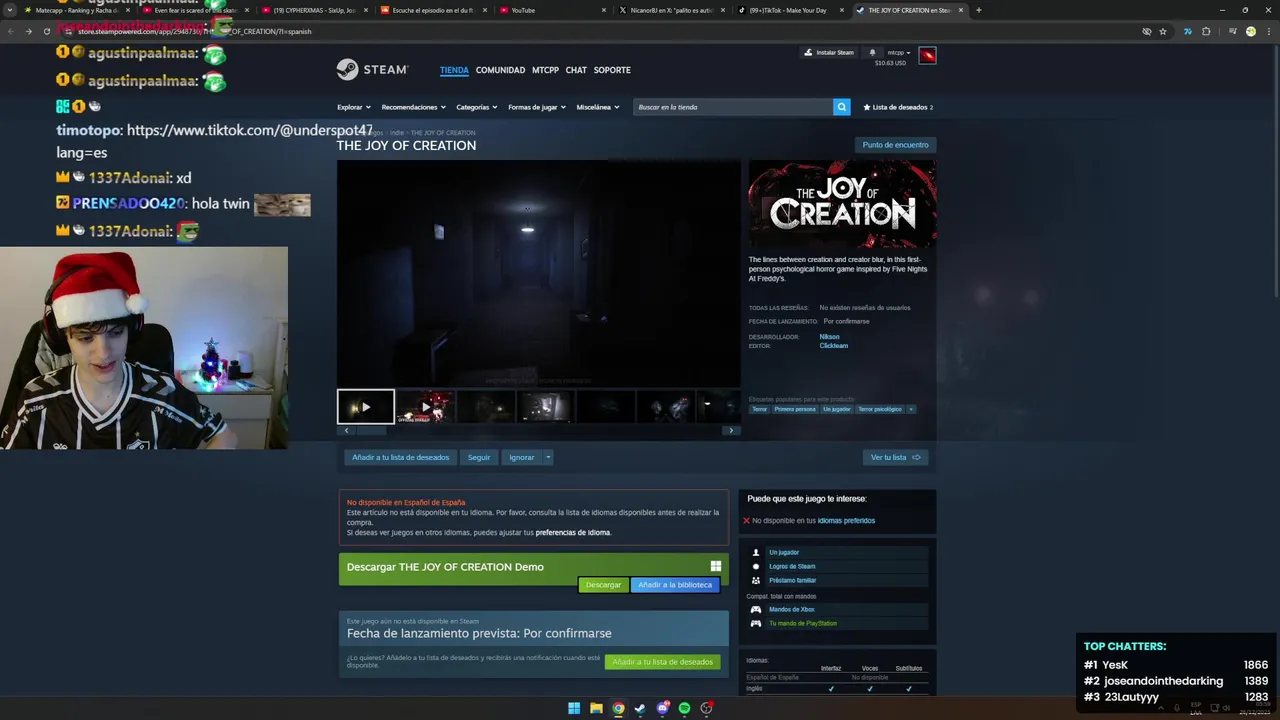Click the Logros de Steam icon
1280x720 pixels.
[x=756, y=566]
